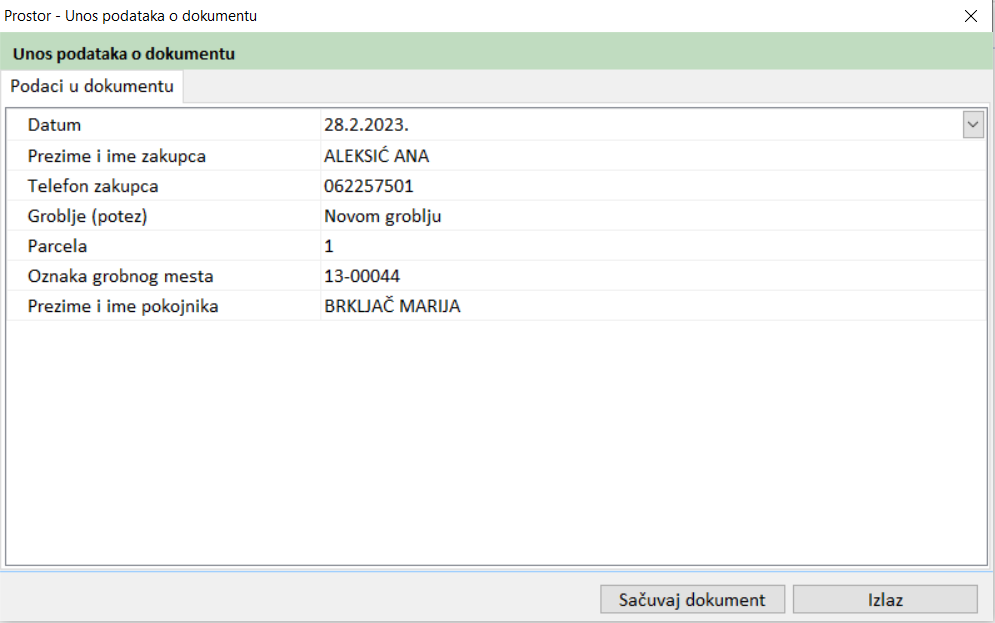Image resolution: width=995 pixels, height=623 pixels.
Task: Click the green Unos podataka o dokumentu header
Action: pos(124,53)
